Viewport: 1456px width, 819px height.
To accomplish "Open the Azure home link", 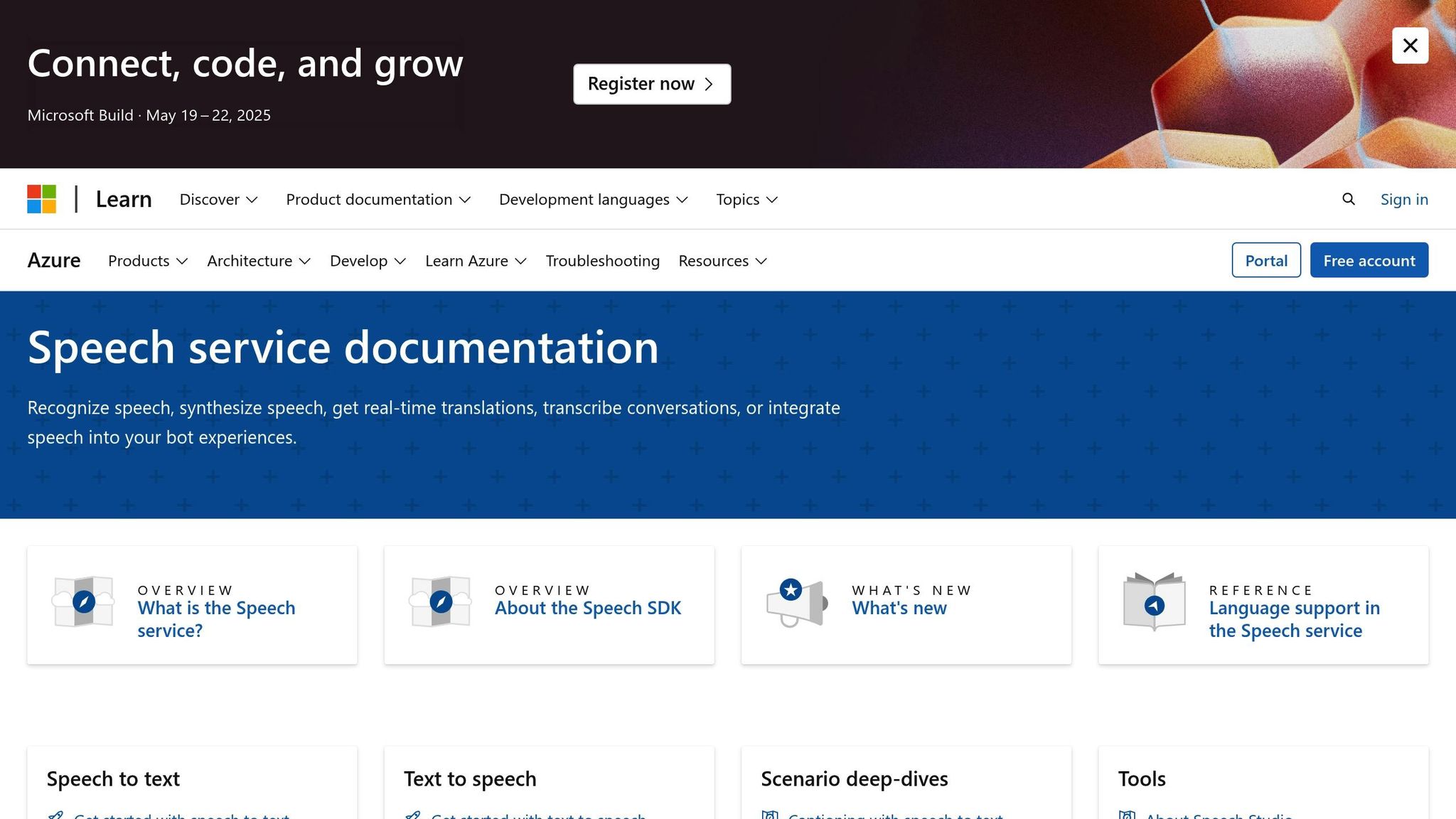I will (54, 260).
